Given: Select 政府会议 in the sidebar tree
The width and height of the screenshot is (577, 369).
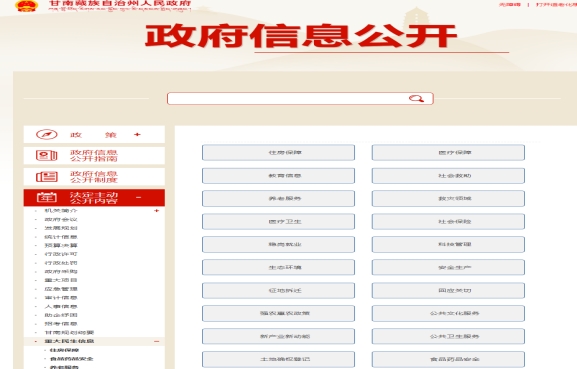Looking at the screenshot, I should pyautogui.click(x=61, y=220).
